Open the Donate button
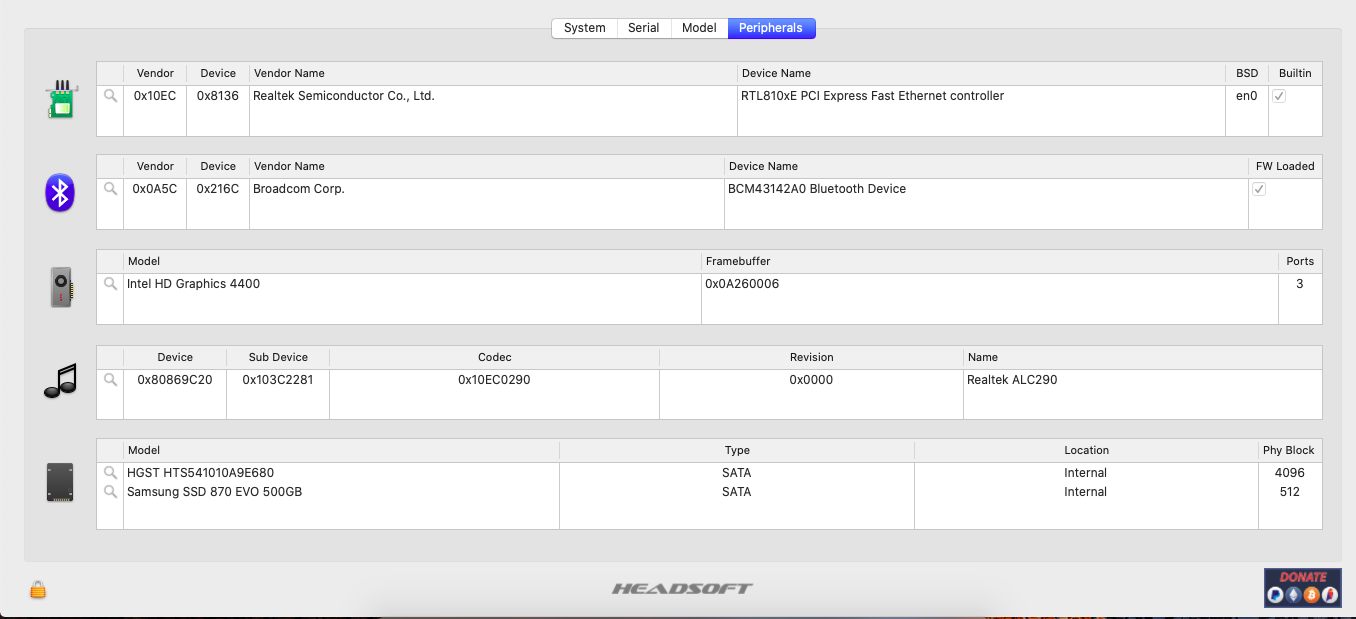Screen dimensions: 1356x619 tap(1302, 588)
